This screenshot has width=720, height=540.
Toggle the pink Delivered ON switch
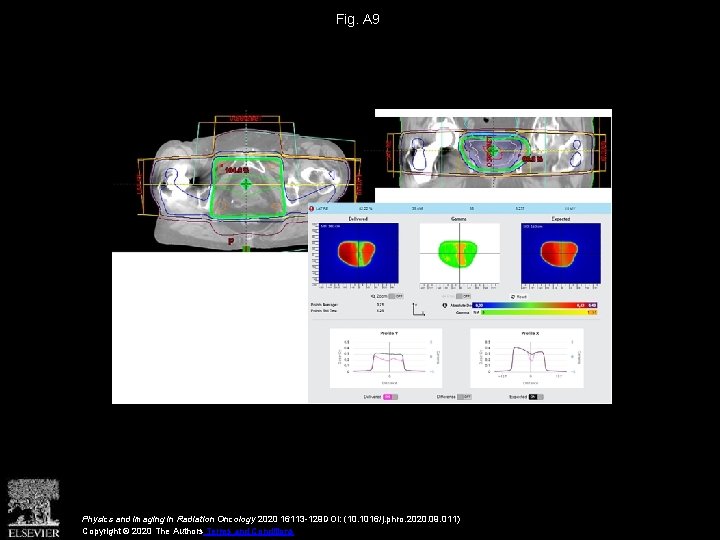[390, 397]
